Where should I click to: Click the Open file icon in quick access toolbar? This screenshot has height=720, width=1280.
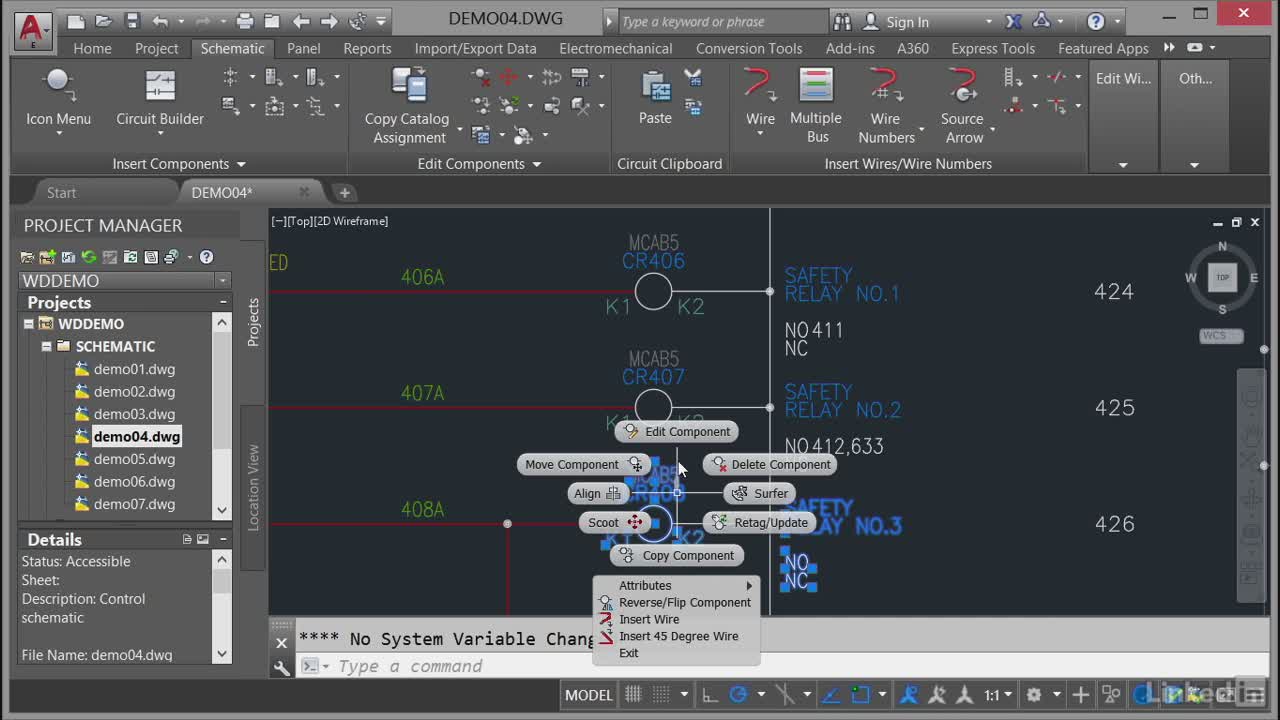(104, 21)
